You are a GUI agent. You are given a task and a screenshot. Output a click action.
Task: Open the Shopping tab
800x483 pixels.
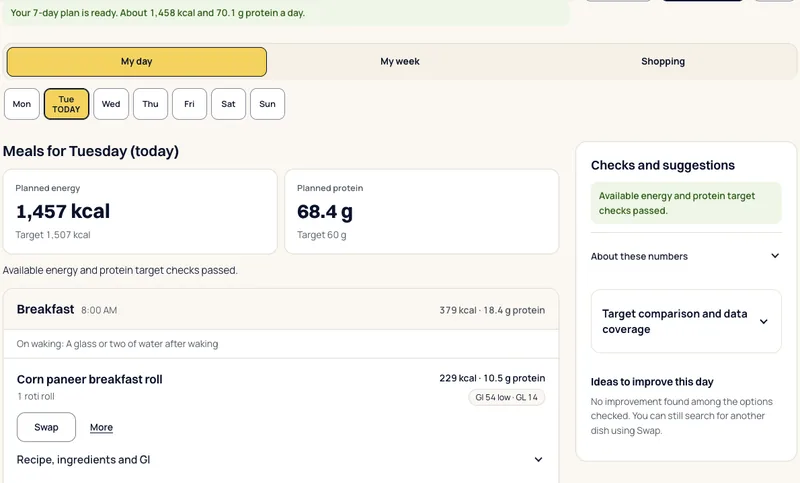click(x=663, y=62)
